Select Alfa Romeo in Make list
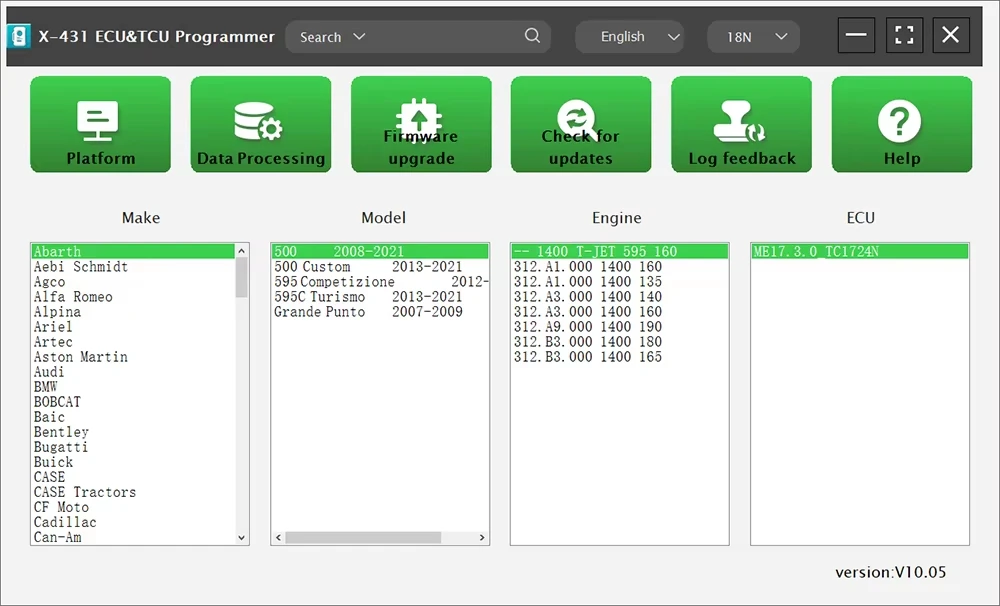Viewport: 1000px width, 606px height. pyautogui.click(x=73, y=297)
